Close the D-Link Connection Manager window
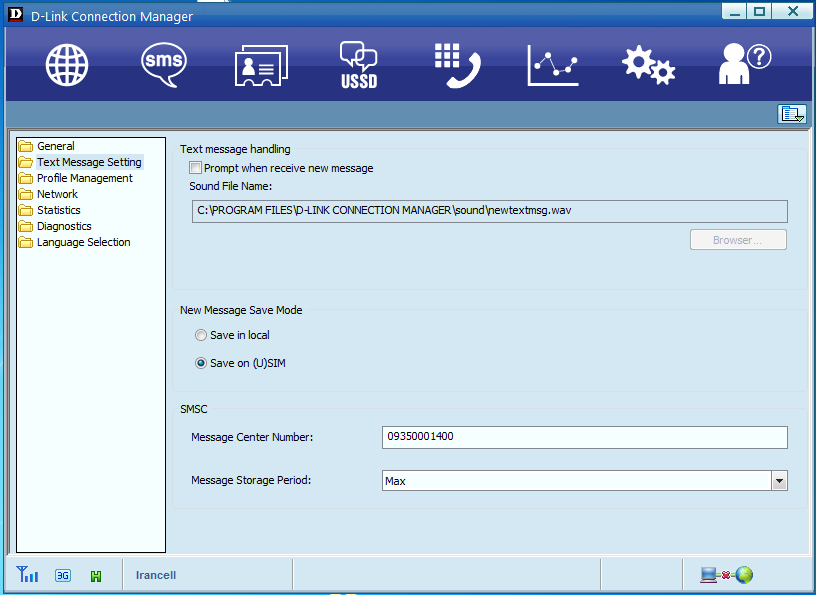 (x=792, y=11)
